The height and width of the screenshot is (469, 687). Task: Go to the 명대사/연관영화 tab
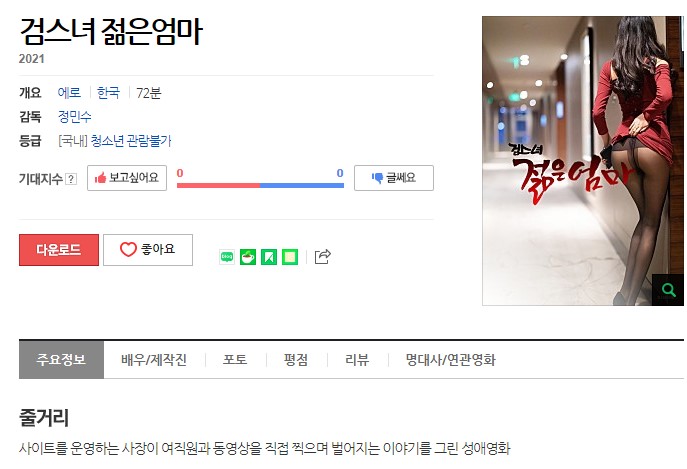450,360
